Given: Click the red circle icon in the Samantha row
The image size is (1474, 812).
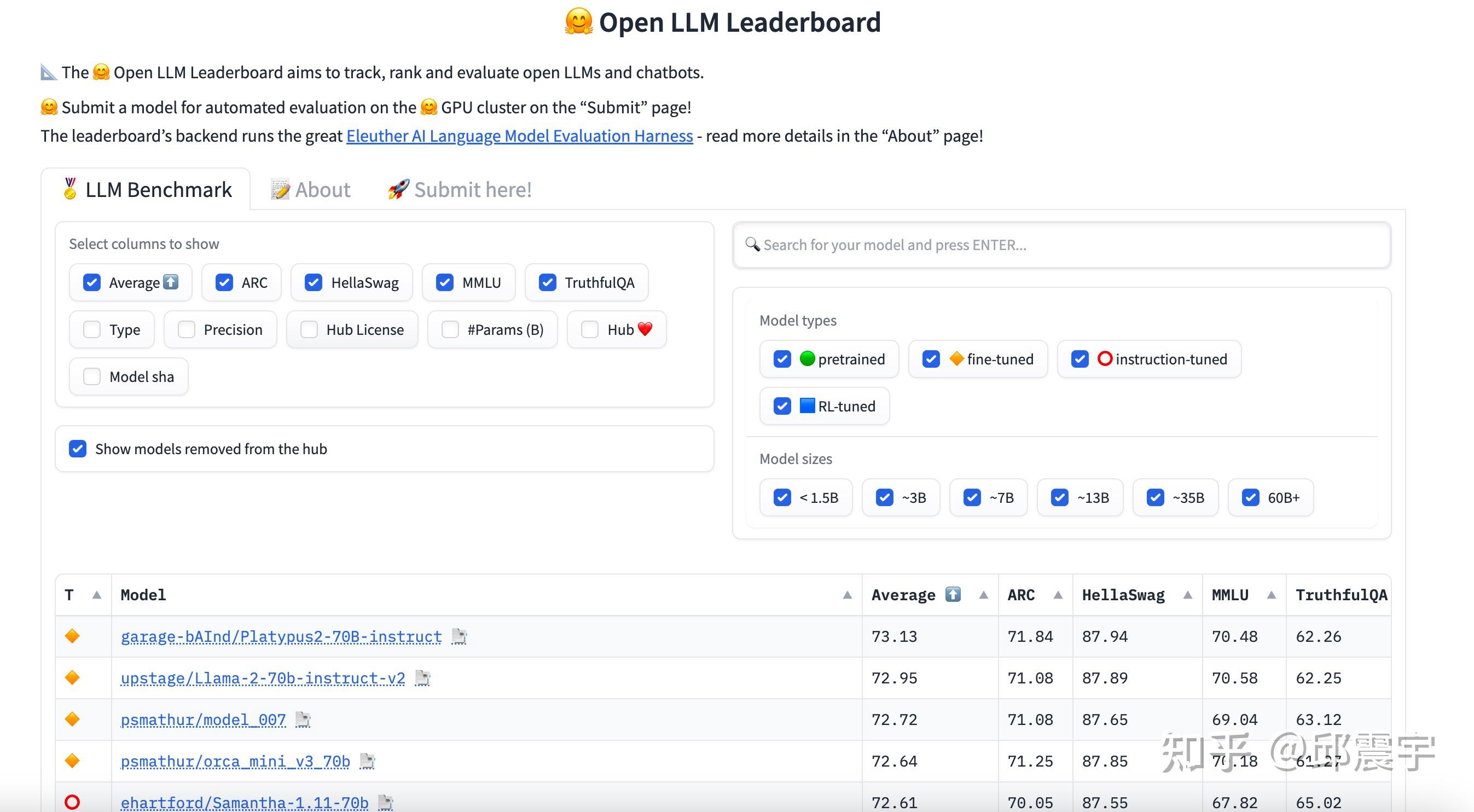Looking at the screenshot, I should [72, 802].
